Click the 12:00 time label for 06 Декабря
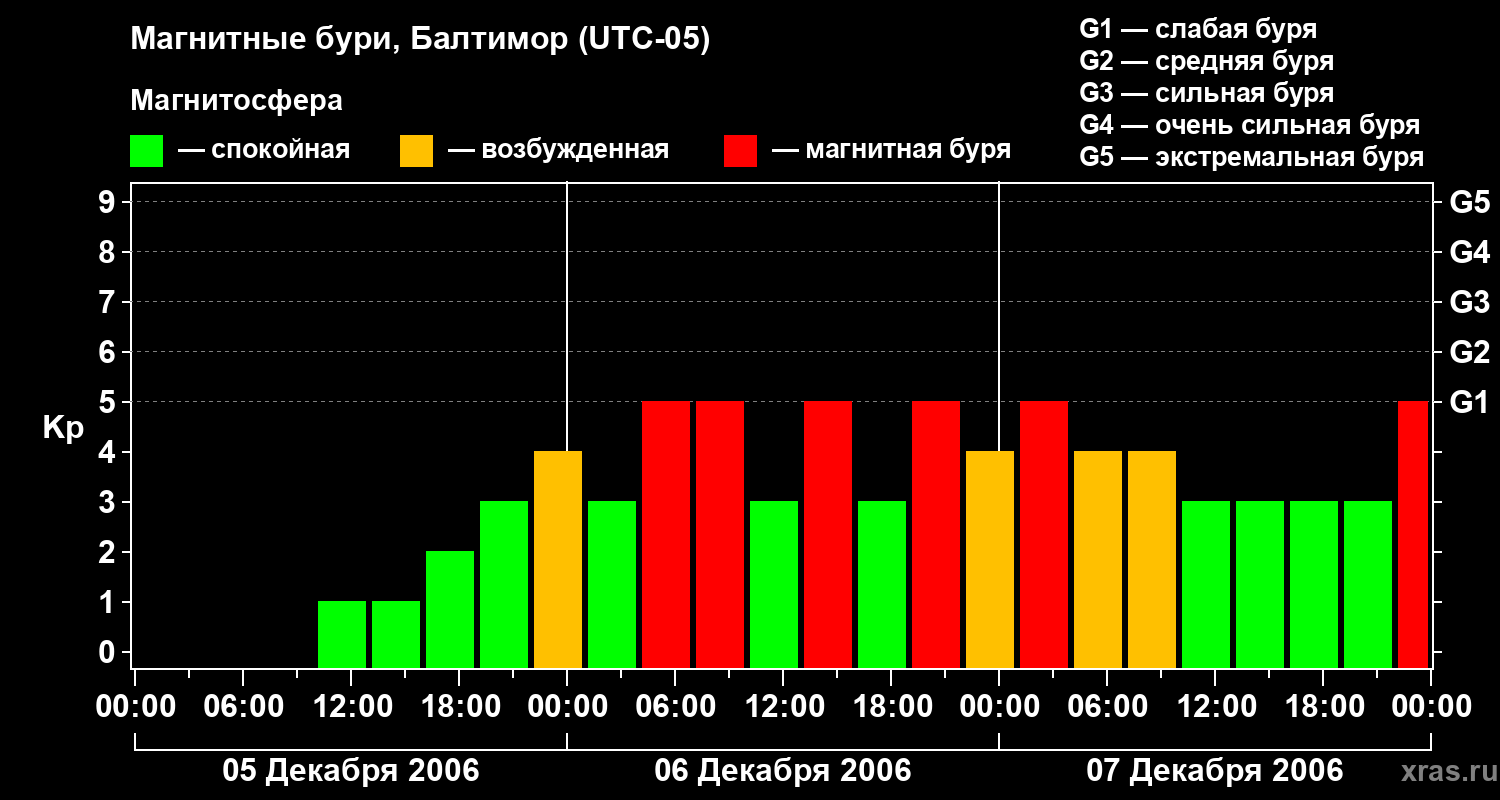 (784, 707)
